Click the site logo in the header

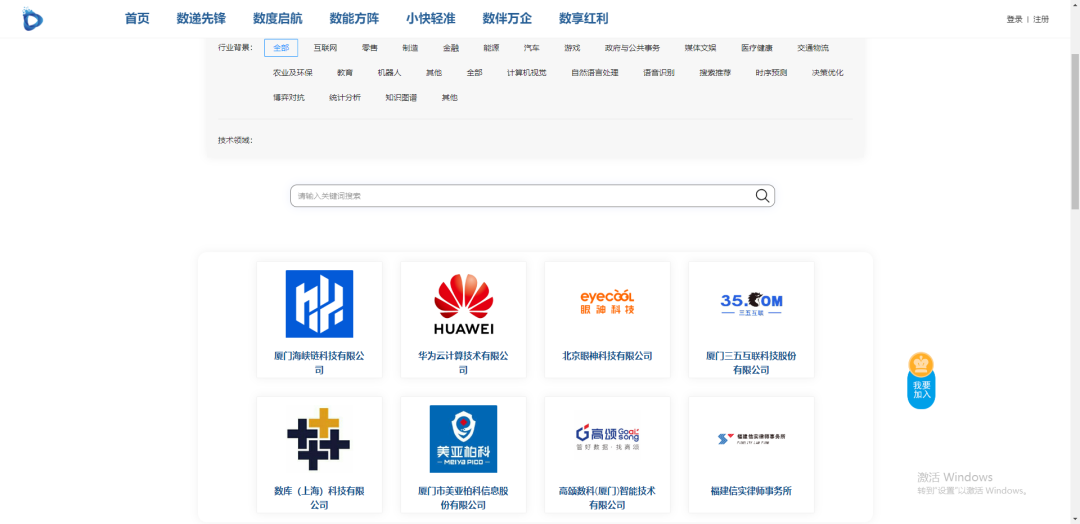tap(32, 19)
